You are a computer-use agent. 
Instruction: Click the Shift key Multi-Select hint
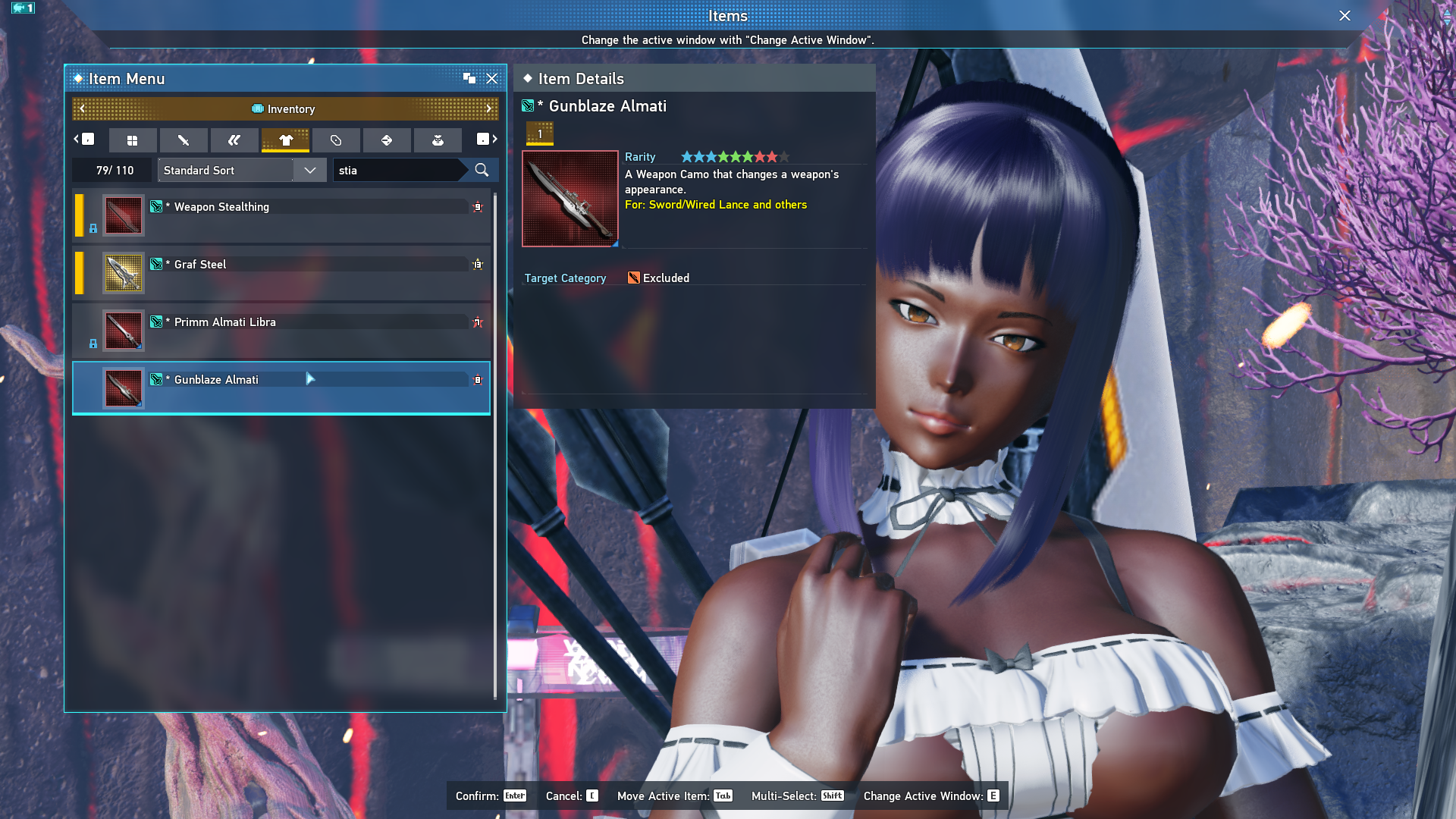click(x=833, y=795)
